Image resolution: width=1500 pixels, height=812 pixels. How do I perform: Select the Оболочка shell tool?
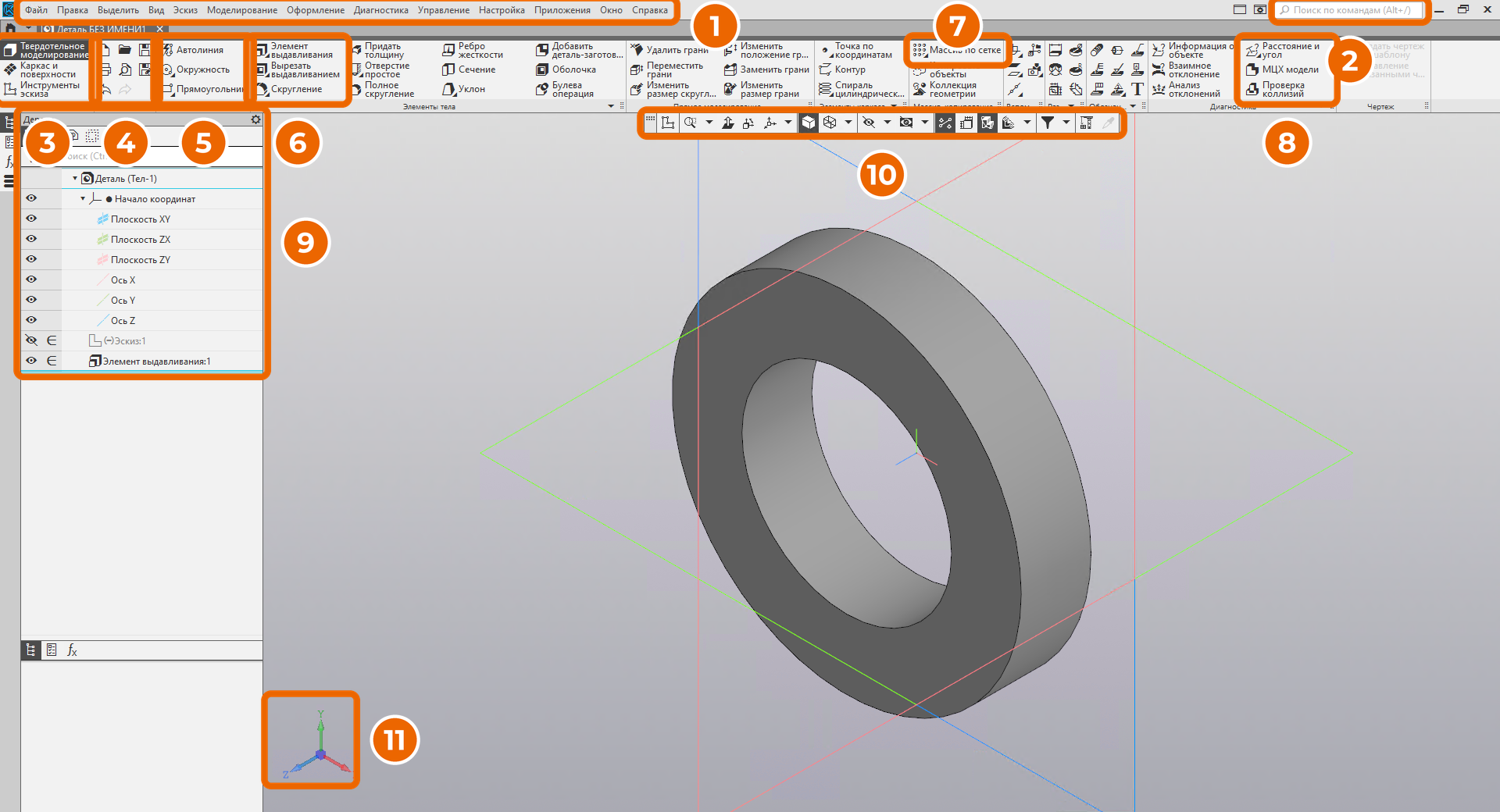coord(566,69)
